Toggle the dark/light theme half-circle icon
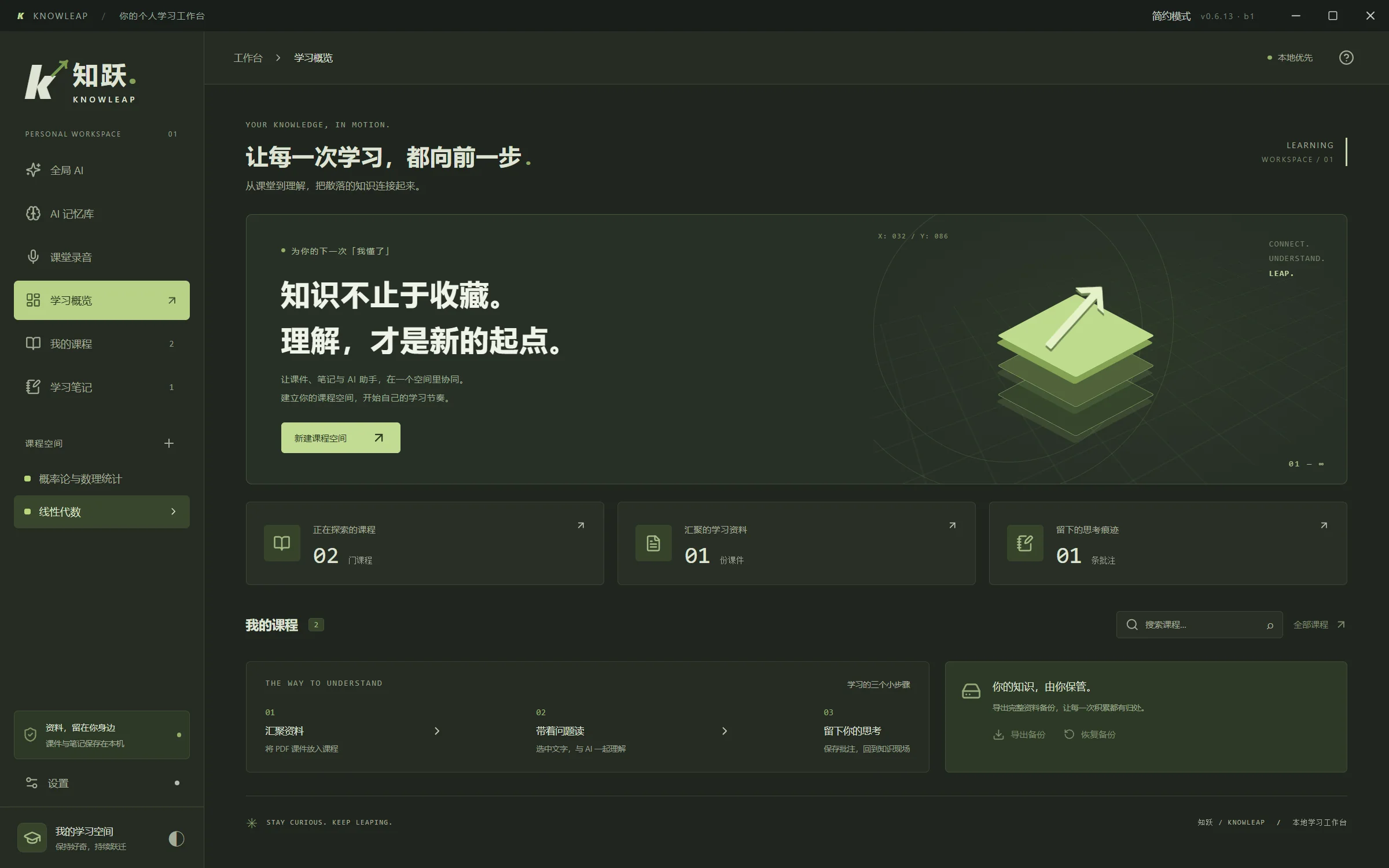 point(176,838)
